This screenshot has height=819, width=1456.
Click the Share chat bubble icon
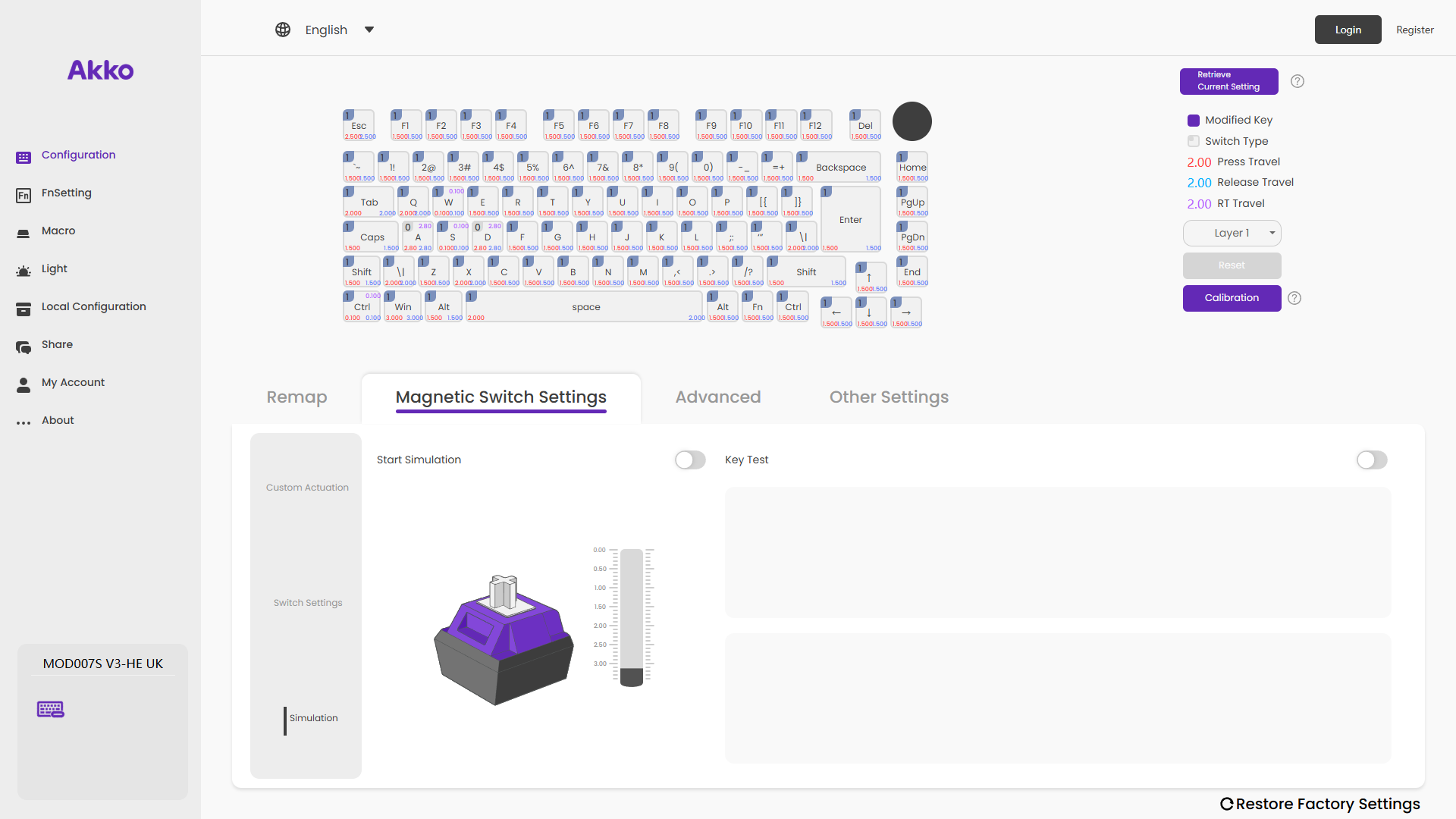point(24,347)
